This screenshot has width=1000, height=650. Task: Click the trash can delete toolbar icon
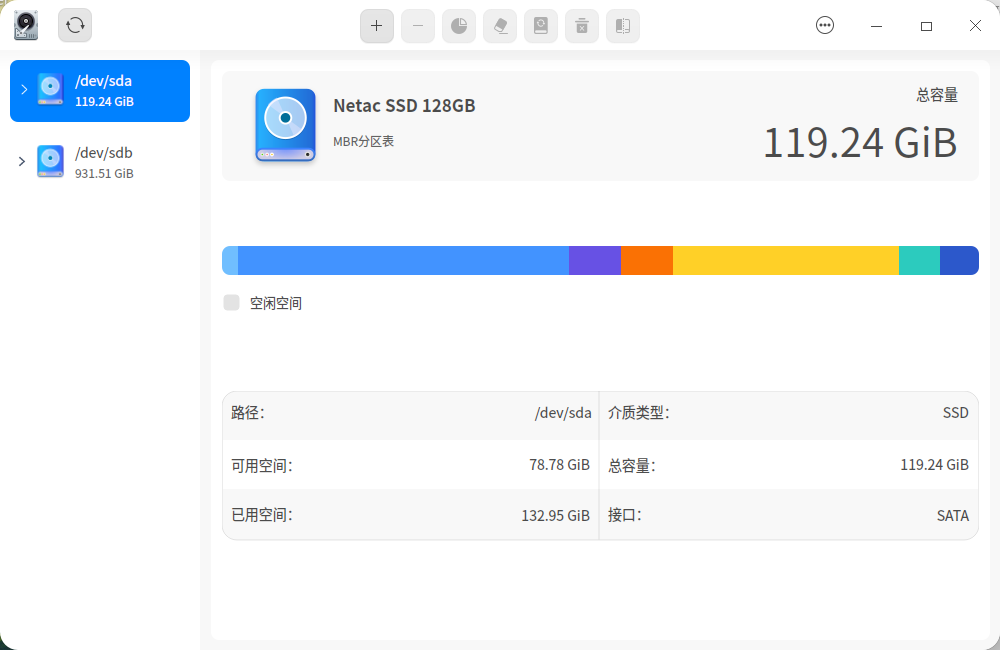tap(582, 26)
